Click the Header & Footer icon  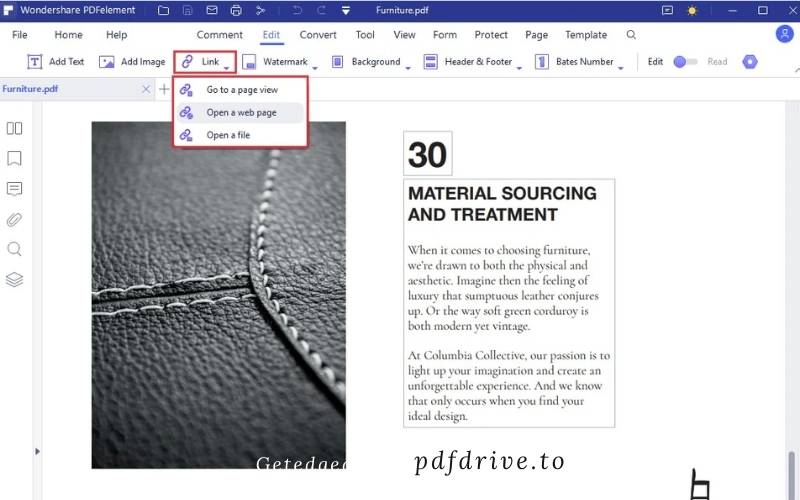pos(431,62)
